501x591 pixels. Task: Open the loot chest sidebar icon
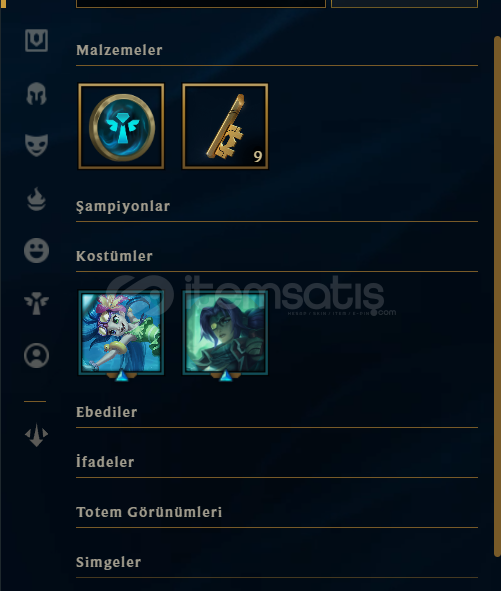point(37,40)
